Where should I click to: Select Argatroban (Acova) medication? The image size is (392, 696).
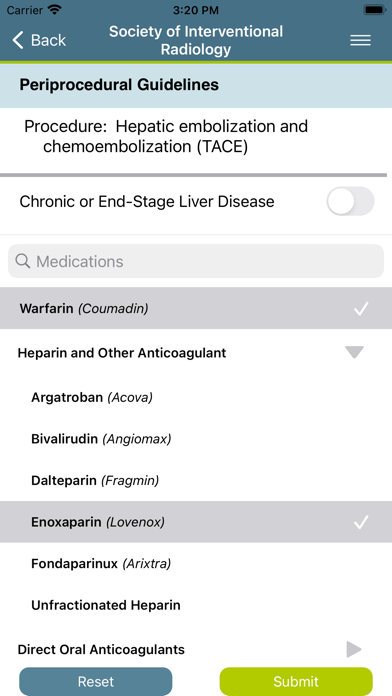196,397
